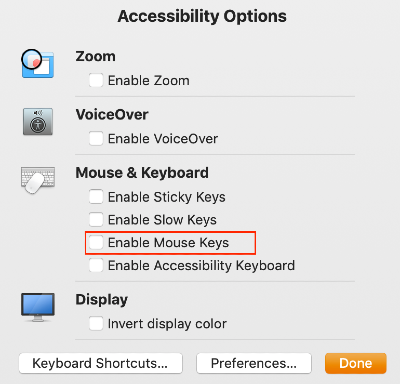Click the VoiceOver accessibility icon
Viewport: 400px width, 384px height.
coord(38,121)
